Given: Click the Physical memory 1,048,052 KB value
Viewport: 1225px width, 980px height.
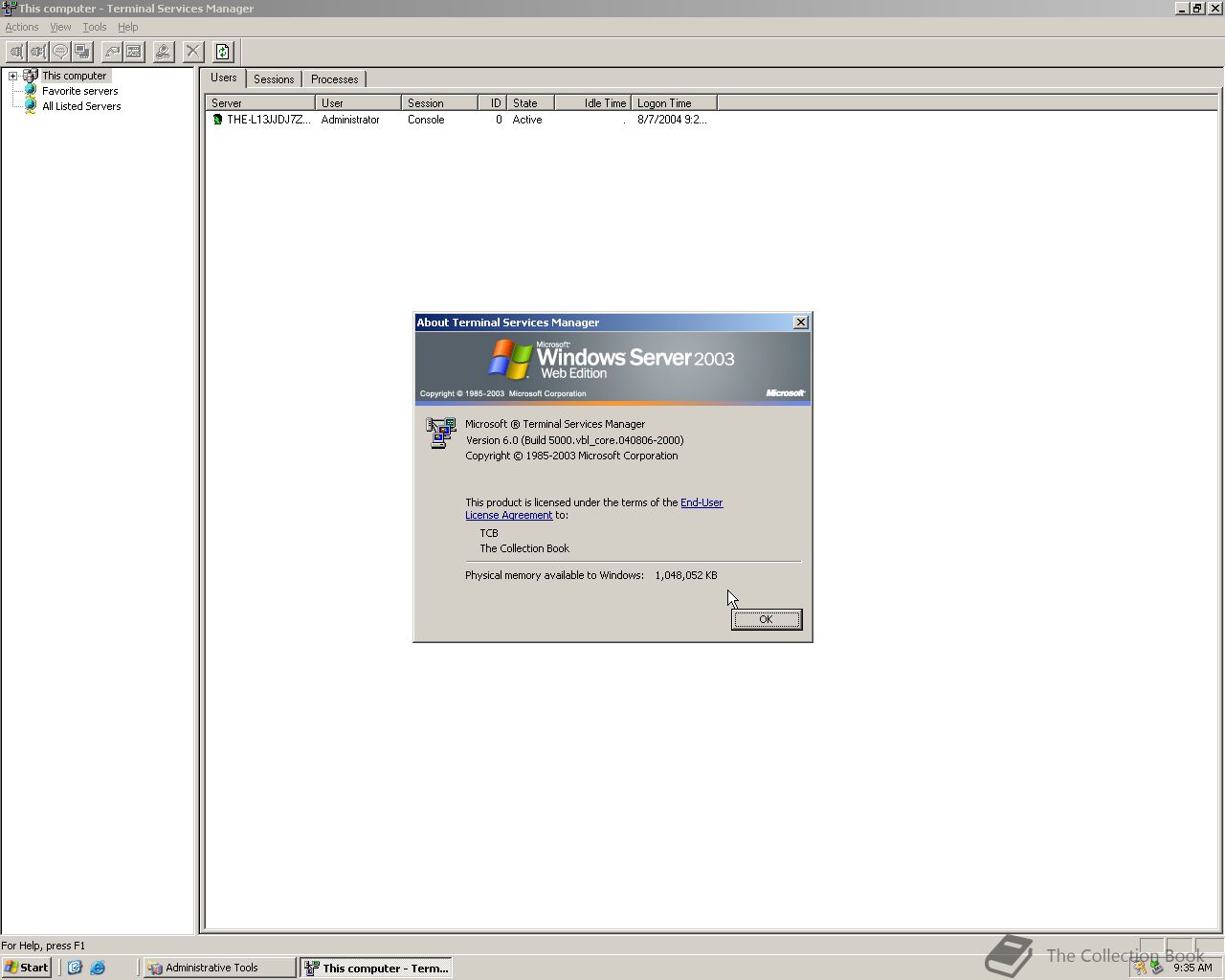Looking at the screenshot, I should 686,575.
